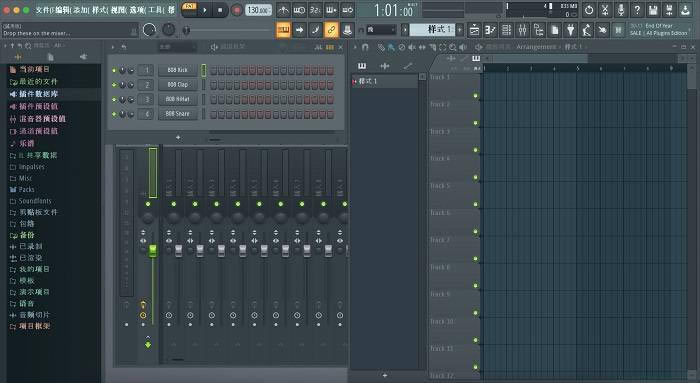Open the 文件 menu
This screenshot has height=383, width=700.
click(x=43, y=9)
